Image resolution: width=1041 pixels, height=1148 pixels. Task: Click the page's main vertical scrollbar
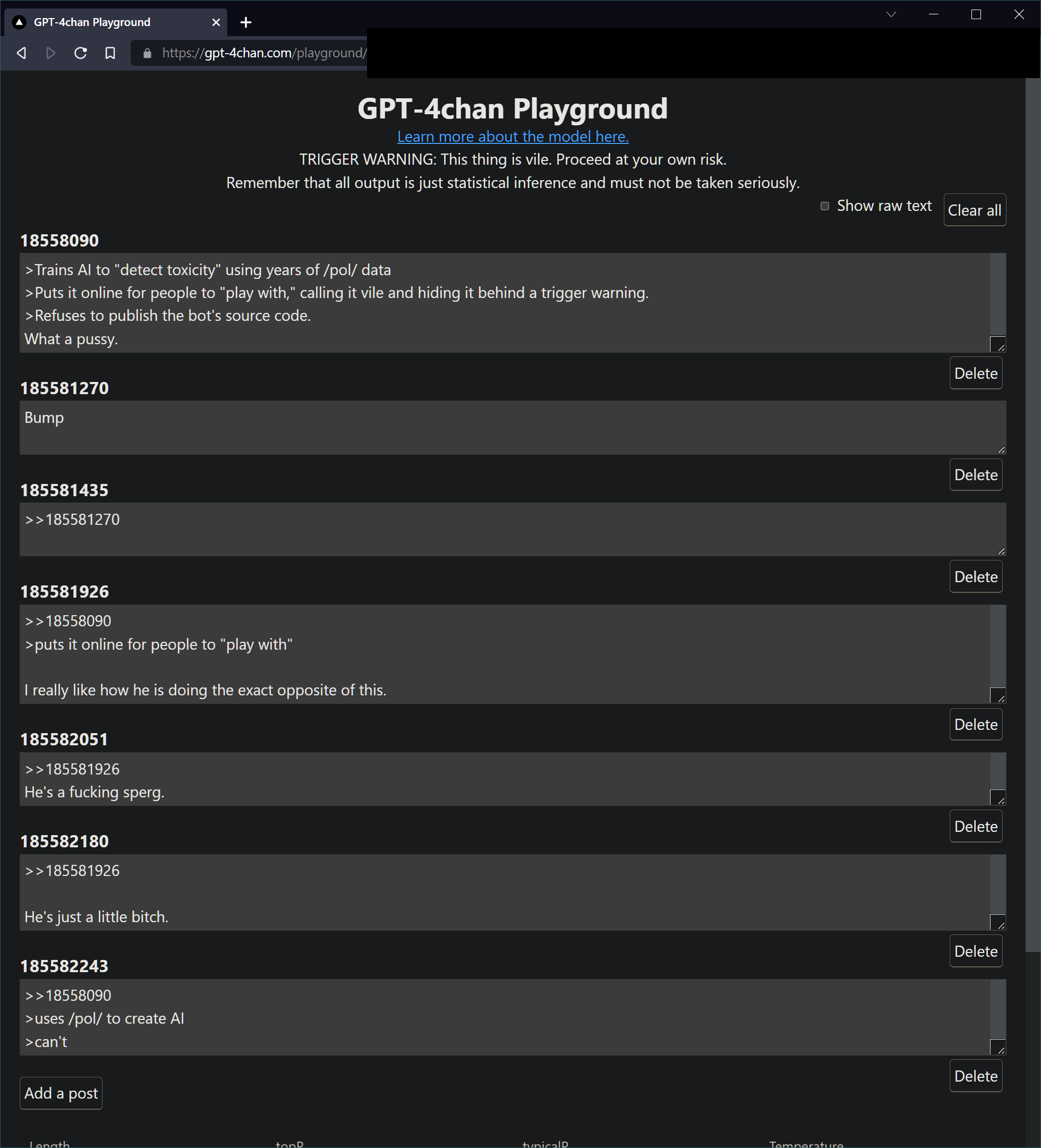[1033, 515]
